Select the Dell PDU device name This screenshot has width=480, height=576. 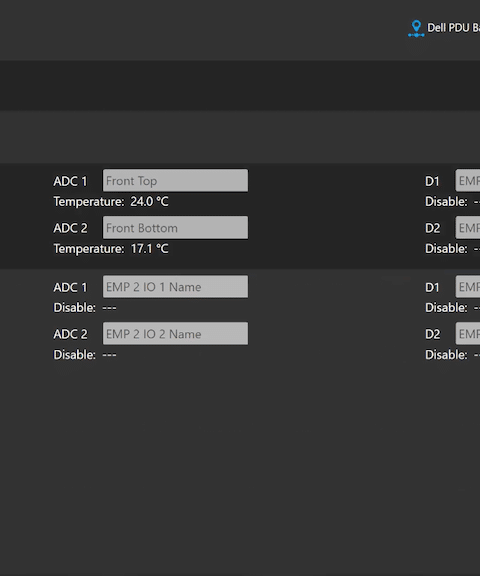coord(454,28)
